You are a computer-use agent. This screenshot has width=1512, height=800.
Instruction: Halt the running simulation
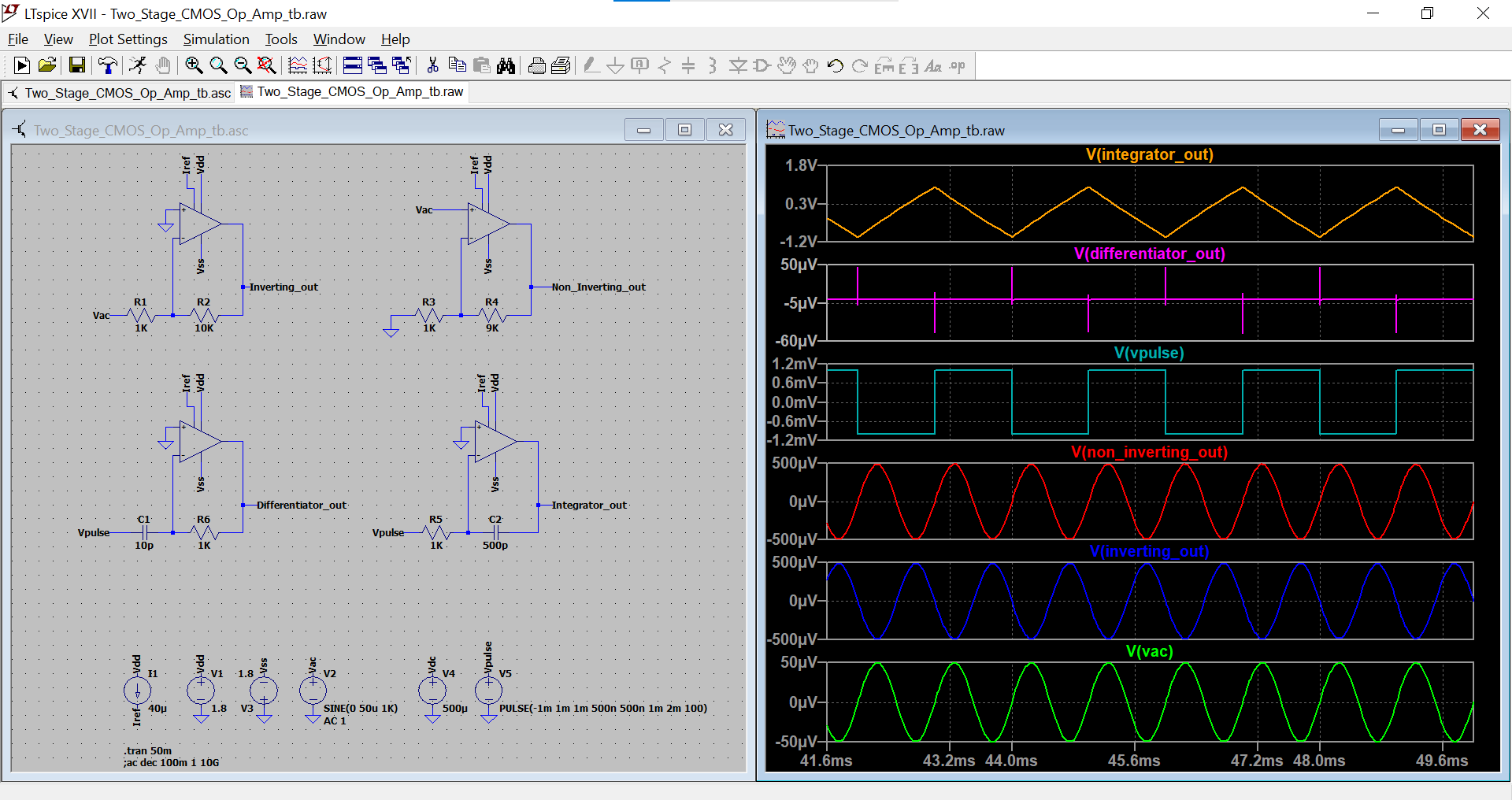pos(138,65)
